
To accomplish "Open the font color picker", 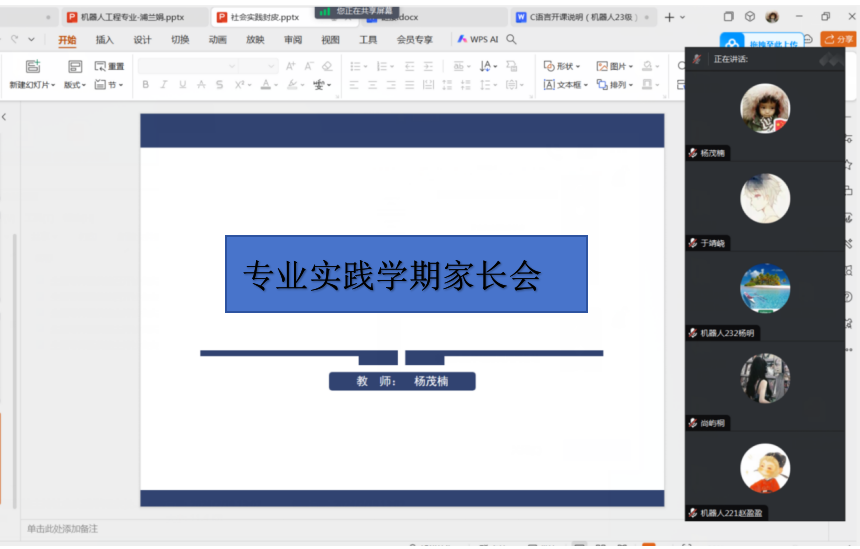I will click(x=269, y=85).
